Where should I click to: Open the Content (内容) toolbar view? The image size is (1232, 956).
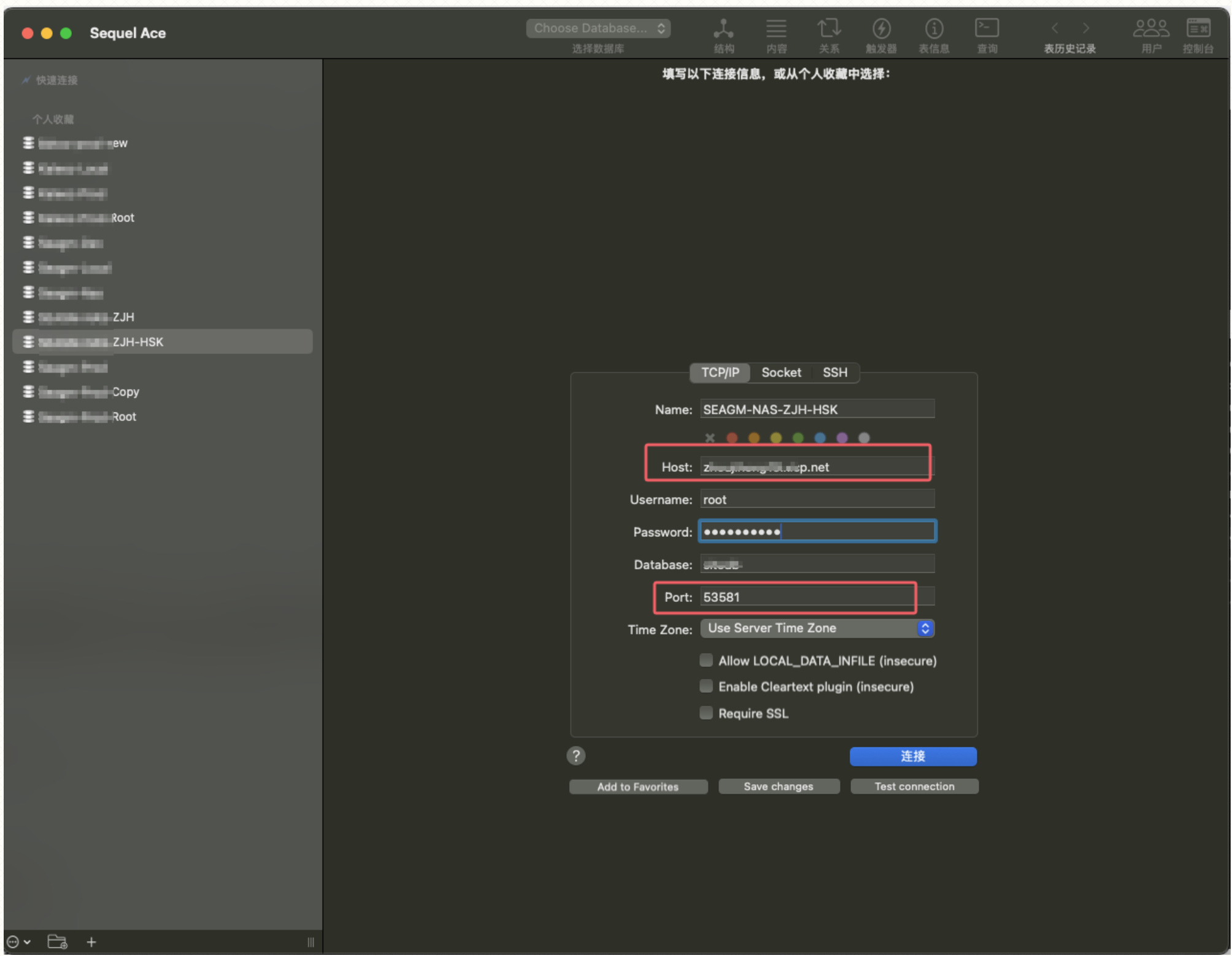(776, 35)
